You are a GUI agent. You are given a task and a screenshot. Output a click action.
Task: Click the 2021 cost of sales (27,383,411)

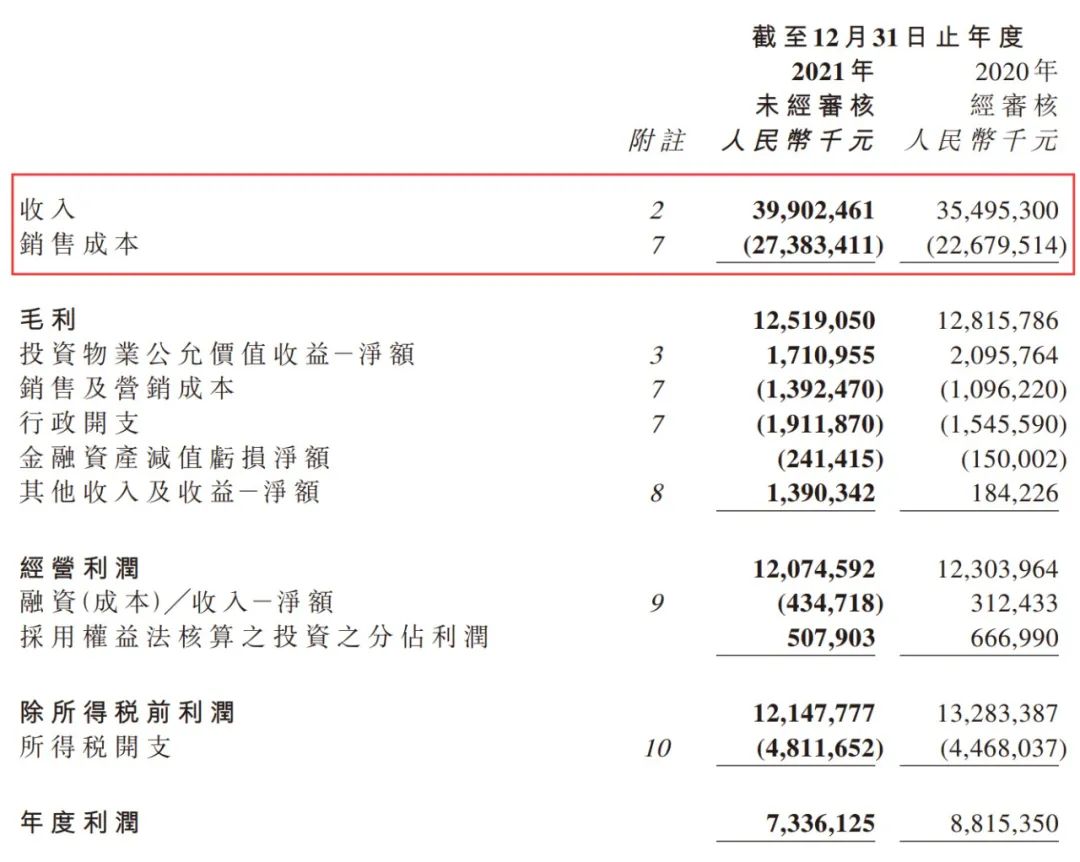(x=813, y=245)
